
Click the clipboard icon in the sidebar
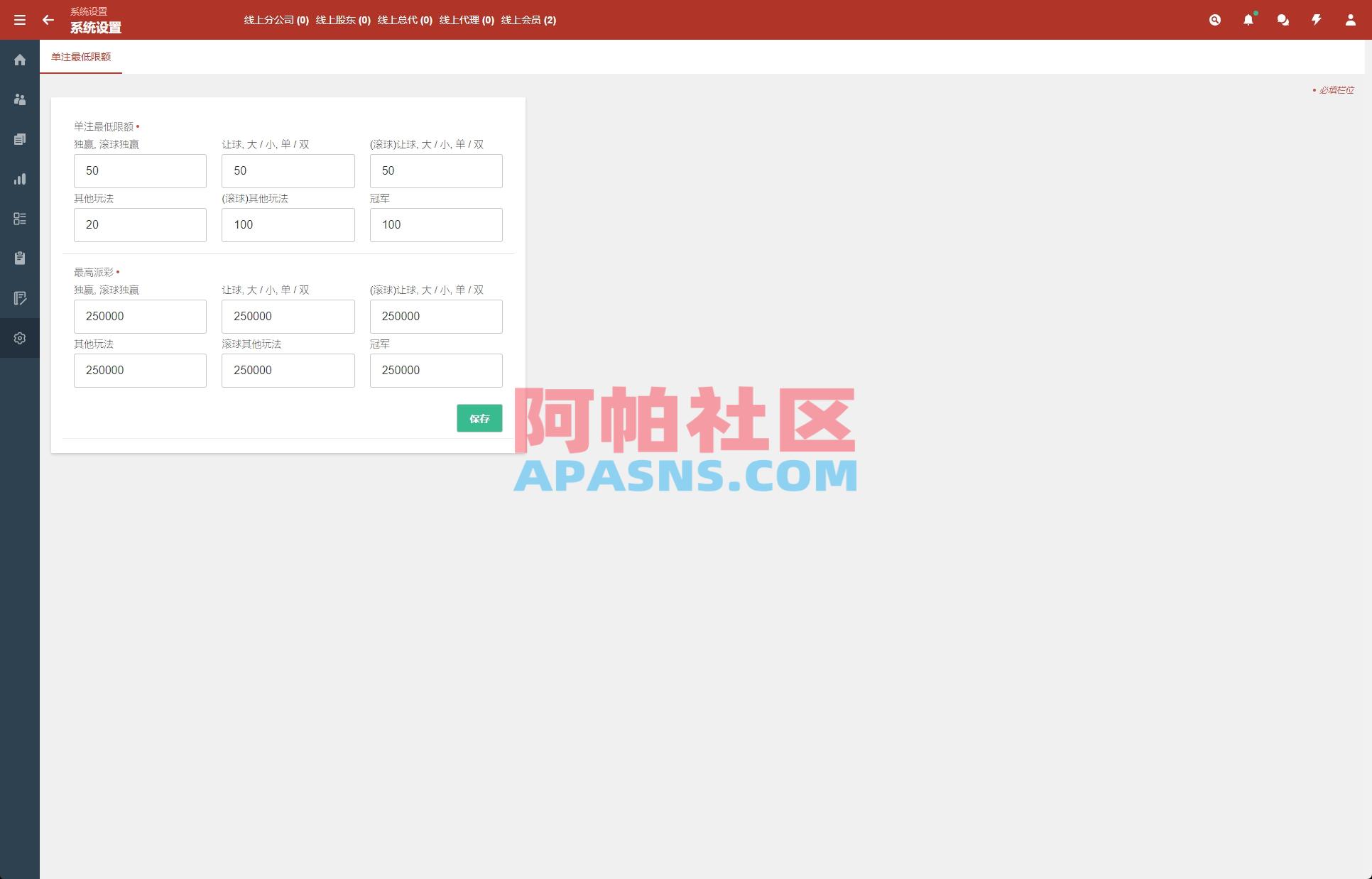point(19,258)
